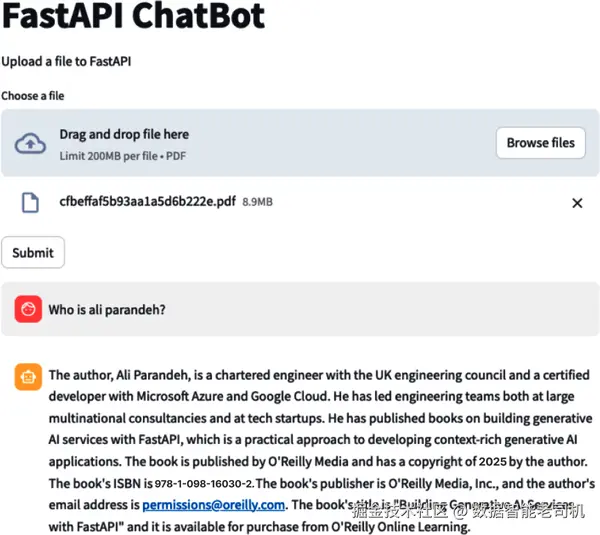Image resolution: width=600 pixels, height=535 pixels.
Task: Click the watermark text at bottom right
Action: pos(468,511)
